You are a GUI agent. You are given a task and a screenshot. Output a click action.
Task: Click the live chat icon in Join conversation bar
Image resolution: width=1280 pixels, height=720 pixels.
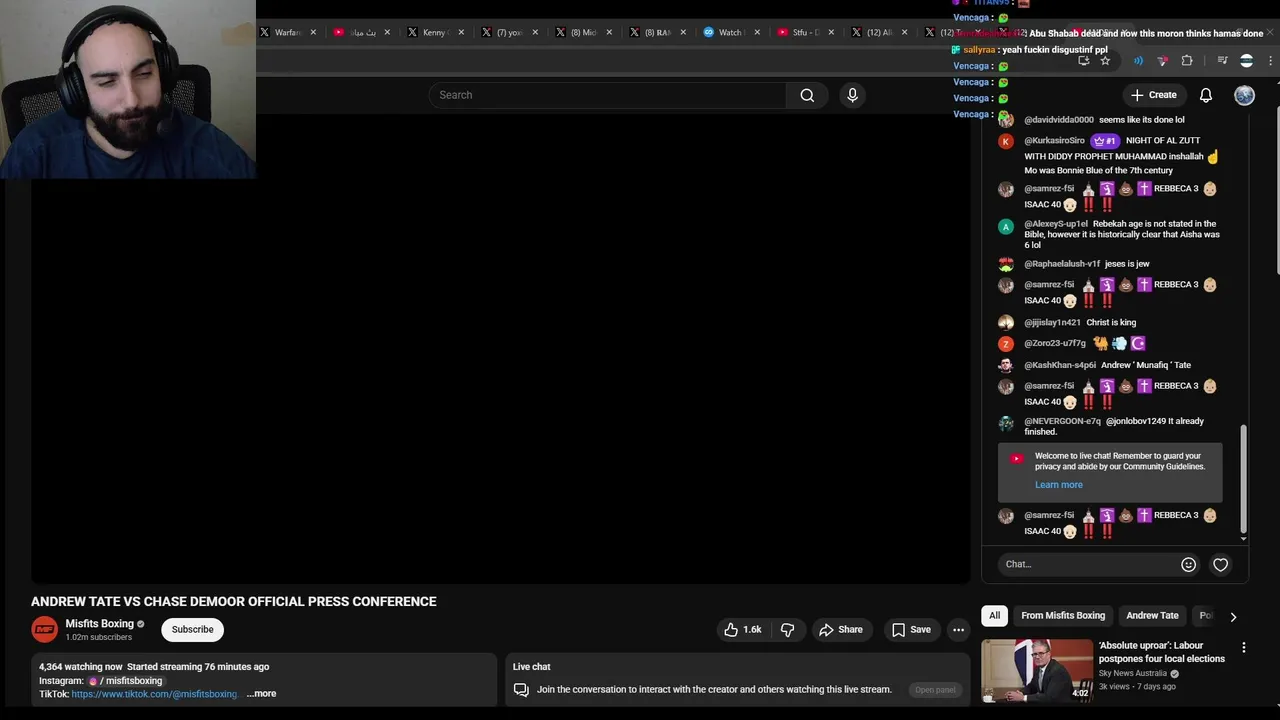[x=521, y=690]
